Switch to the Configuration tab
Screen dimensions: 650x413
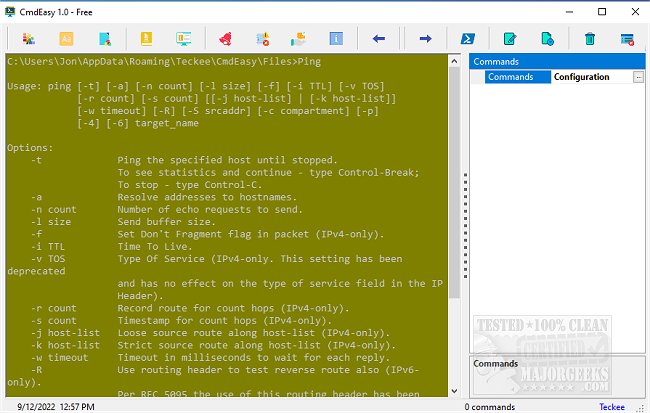tap(582, 77)
